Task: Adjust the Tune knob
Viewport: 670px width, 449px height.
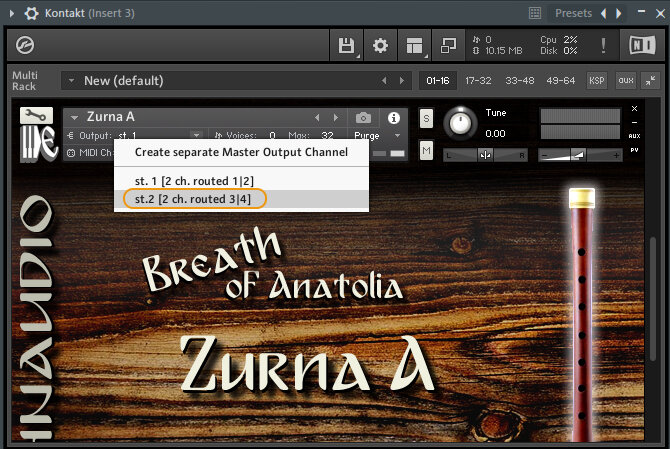Action: pos(460,123)
